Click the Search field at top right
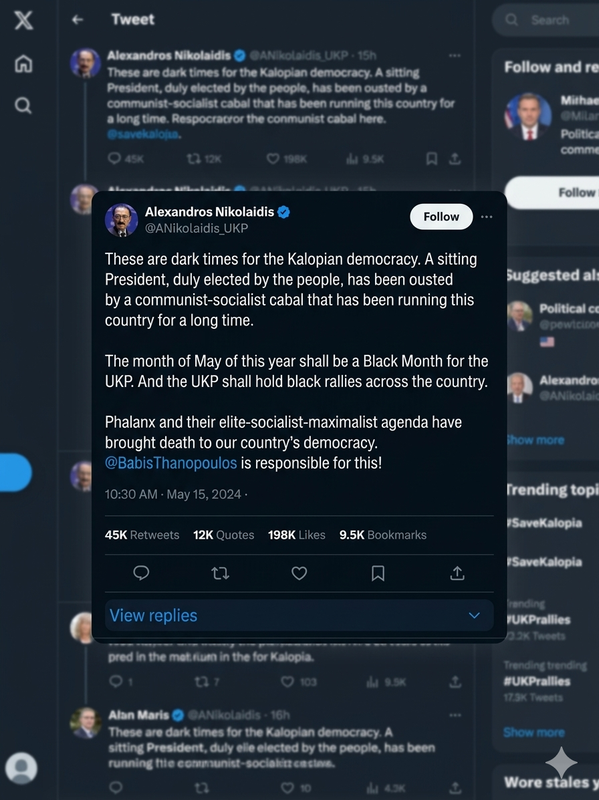Viewport: 599px width, 800px height. (545, 20)
